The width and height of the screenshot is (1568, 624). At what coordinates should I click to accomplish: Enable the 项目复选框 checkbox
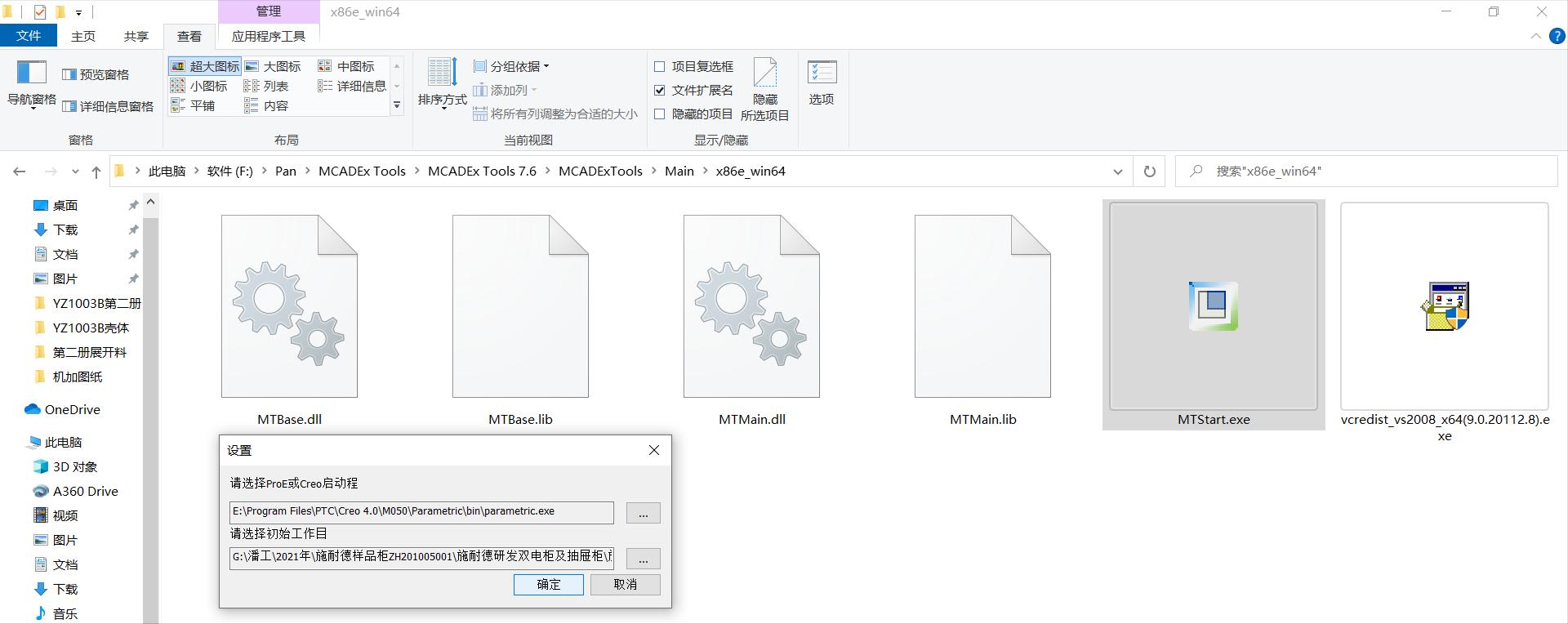click(x=660, y=66)
